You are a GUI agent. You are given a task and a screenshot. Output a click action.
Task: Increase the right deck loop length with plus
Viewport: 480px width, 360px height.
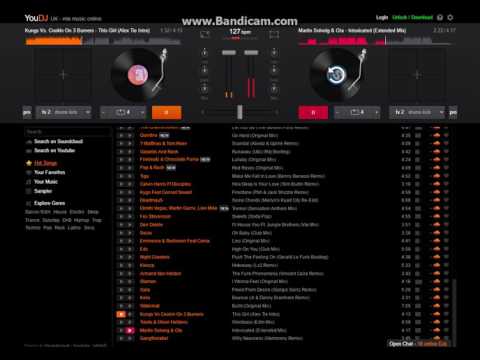tap(376, 112)
